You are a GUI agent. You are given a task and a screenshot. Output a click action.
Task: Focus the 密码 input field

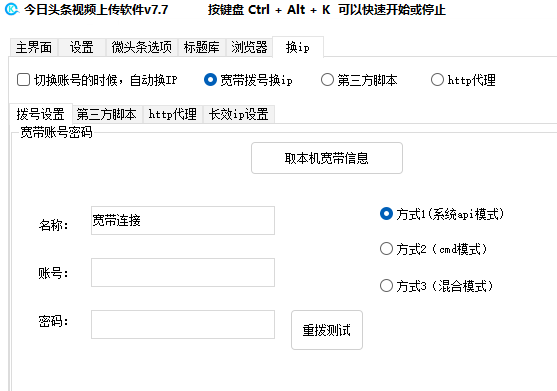(183, 325)
